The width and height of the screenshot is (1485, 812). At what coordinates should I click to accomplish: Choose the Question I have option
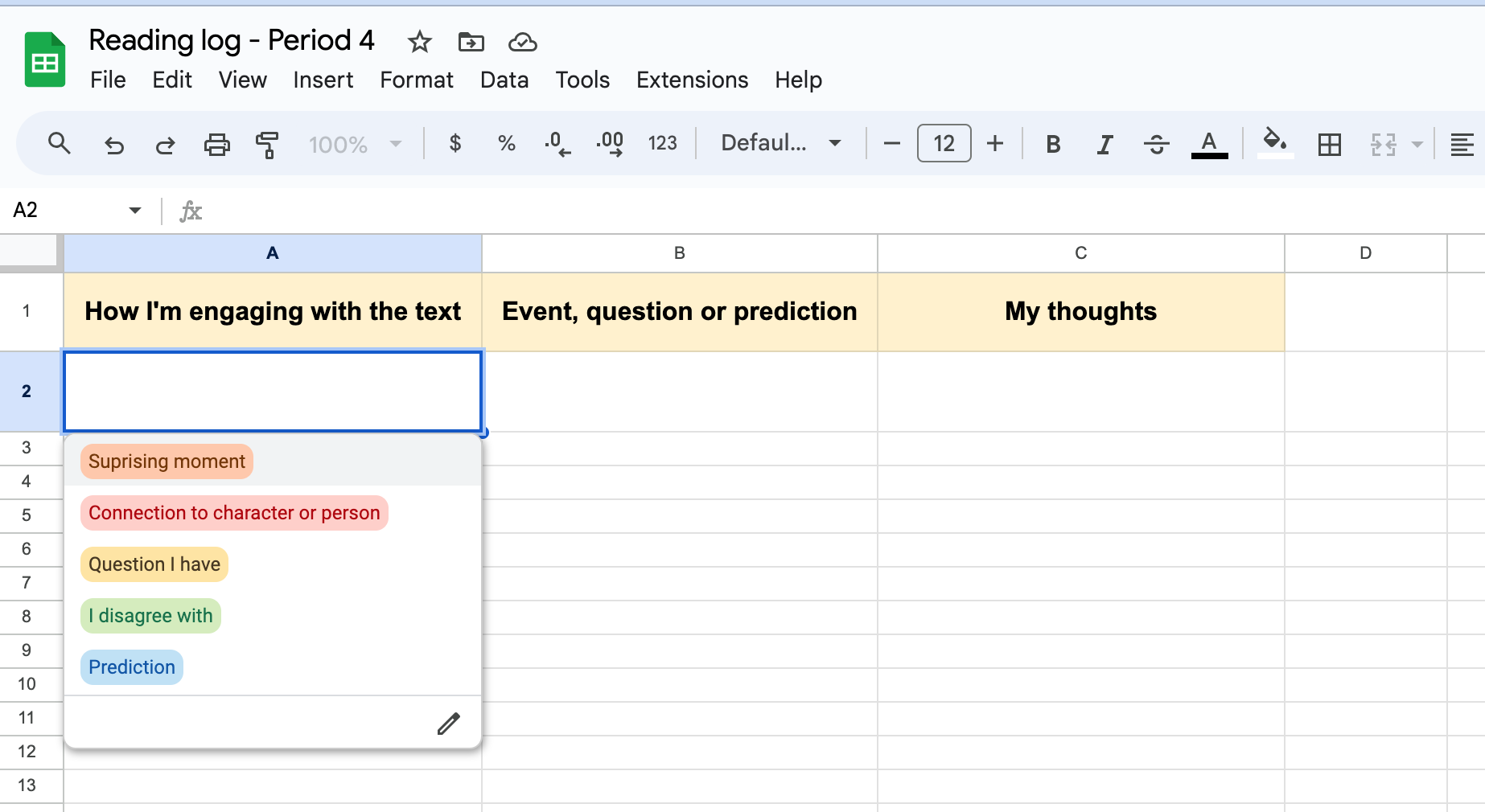click(154, 564)
